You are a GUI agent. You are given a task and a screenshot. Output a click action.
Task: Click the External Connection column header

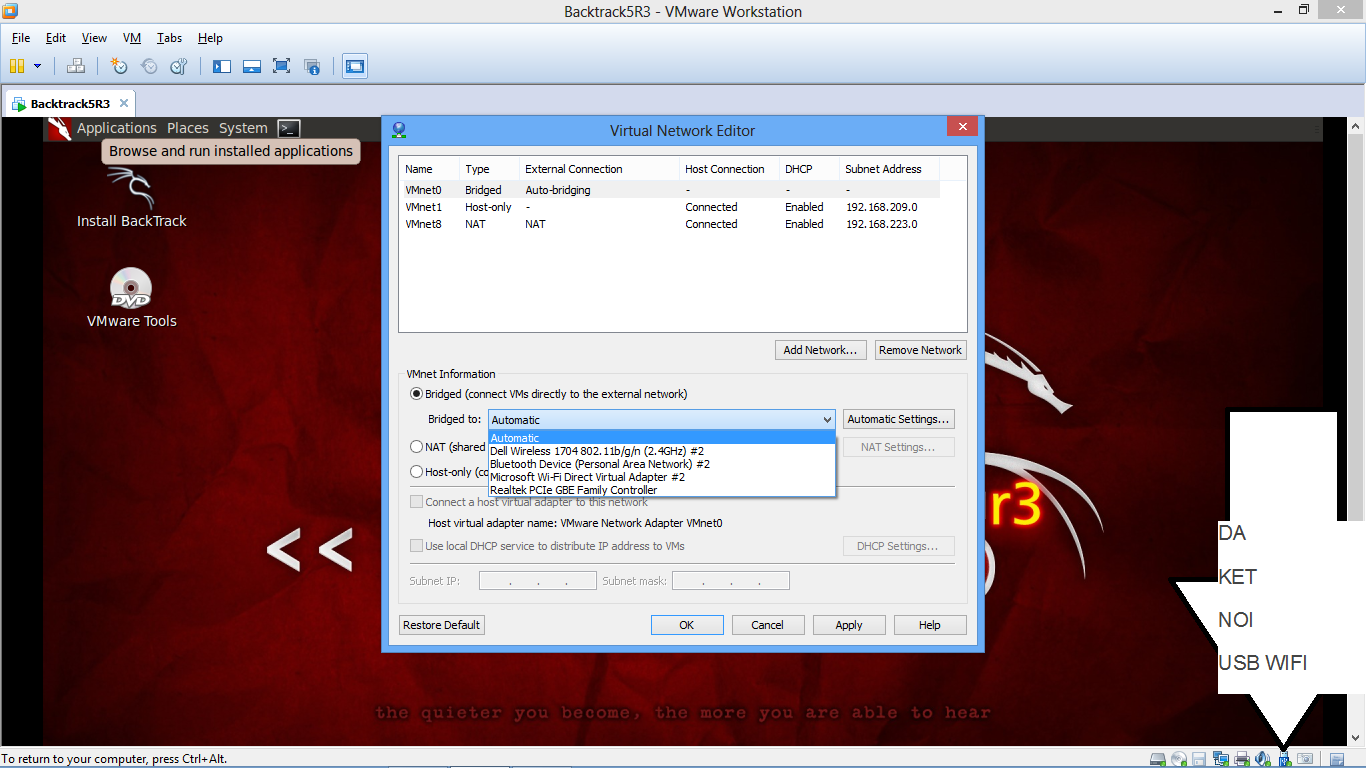(x=599, y=169)
